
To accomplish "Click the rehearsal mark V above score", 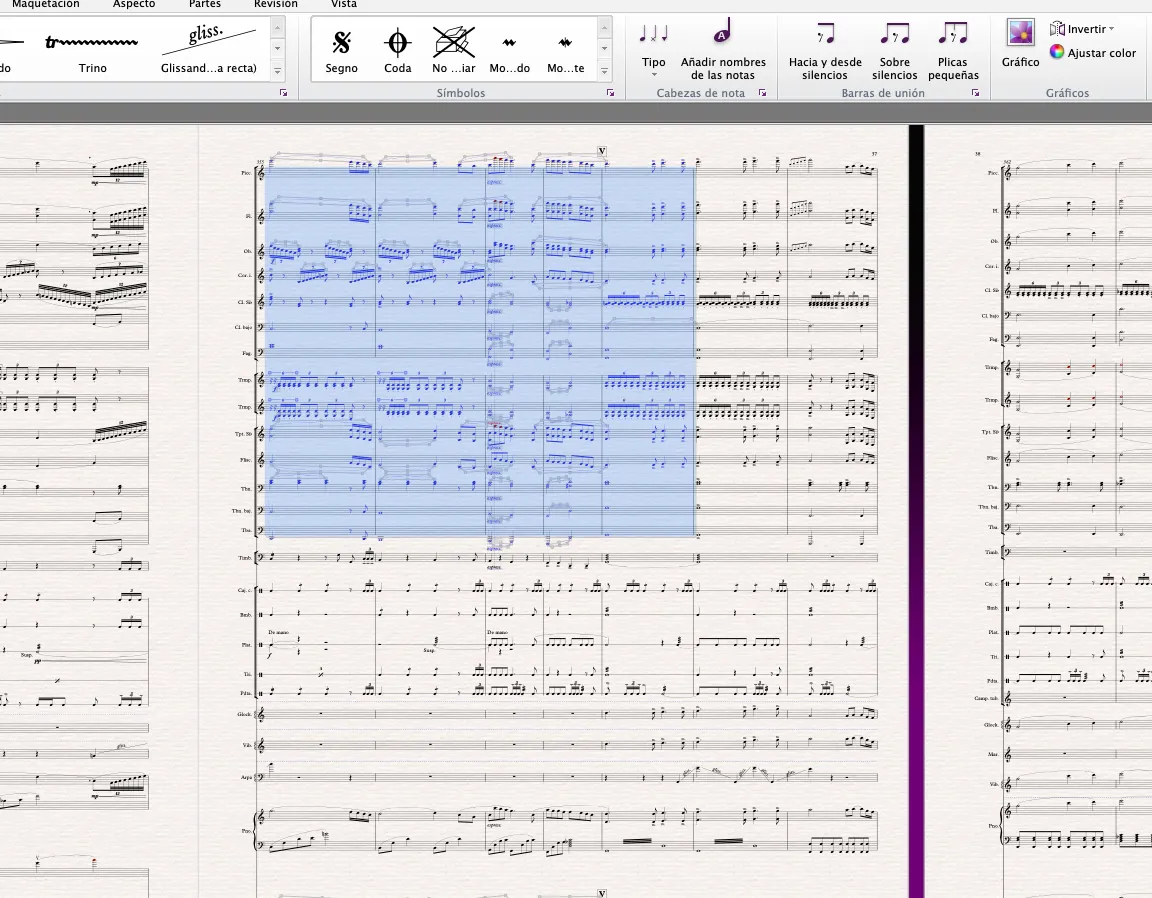I will (601, 151).
